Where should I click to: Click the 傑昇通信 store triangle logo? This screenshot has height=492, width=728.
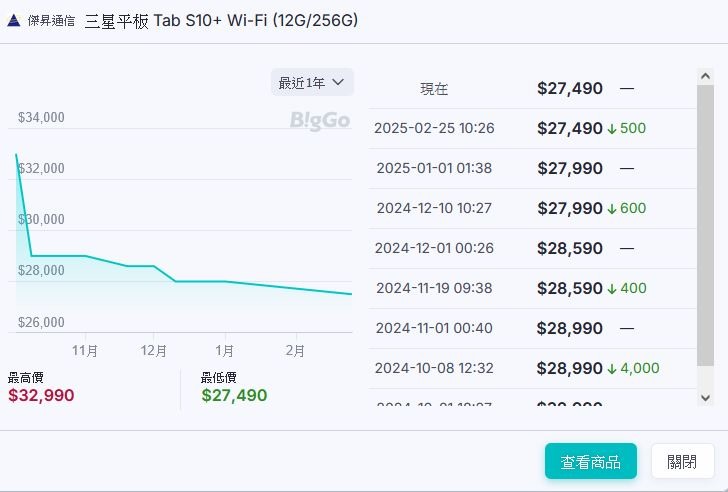click(x=13, y=20)
